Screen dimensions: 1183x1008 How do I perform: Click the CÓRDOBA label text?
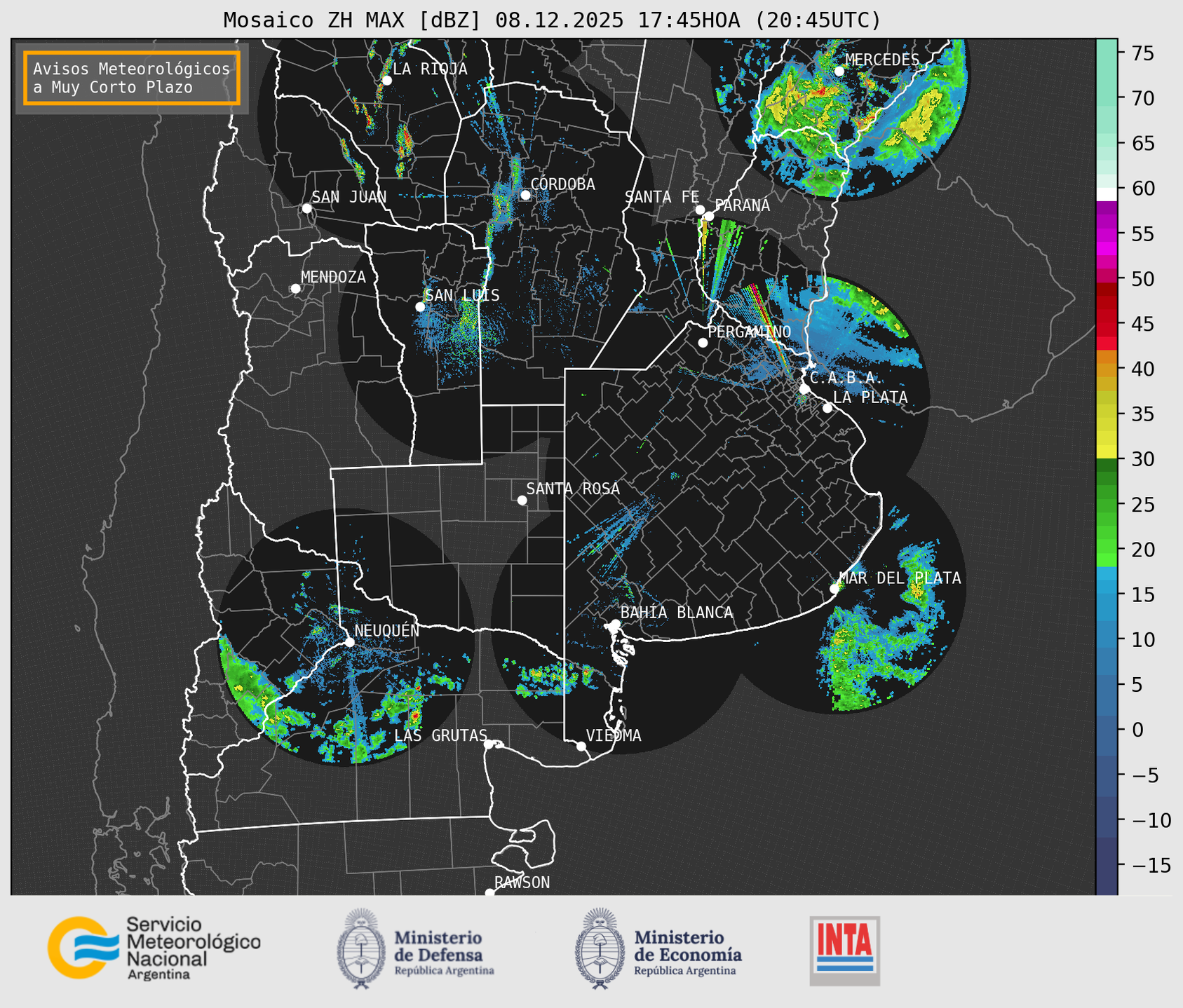562,184
